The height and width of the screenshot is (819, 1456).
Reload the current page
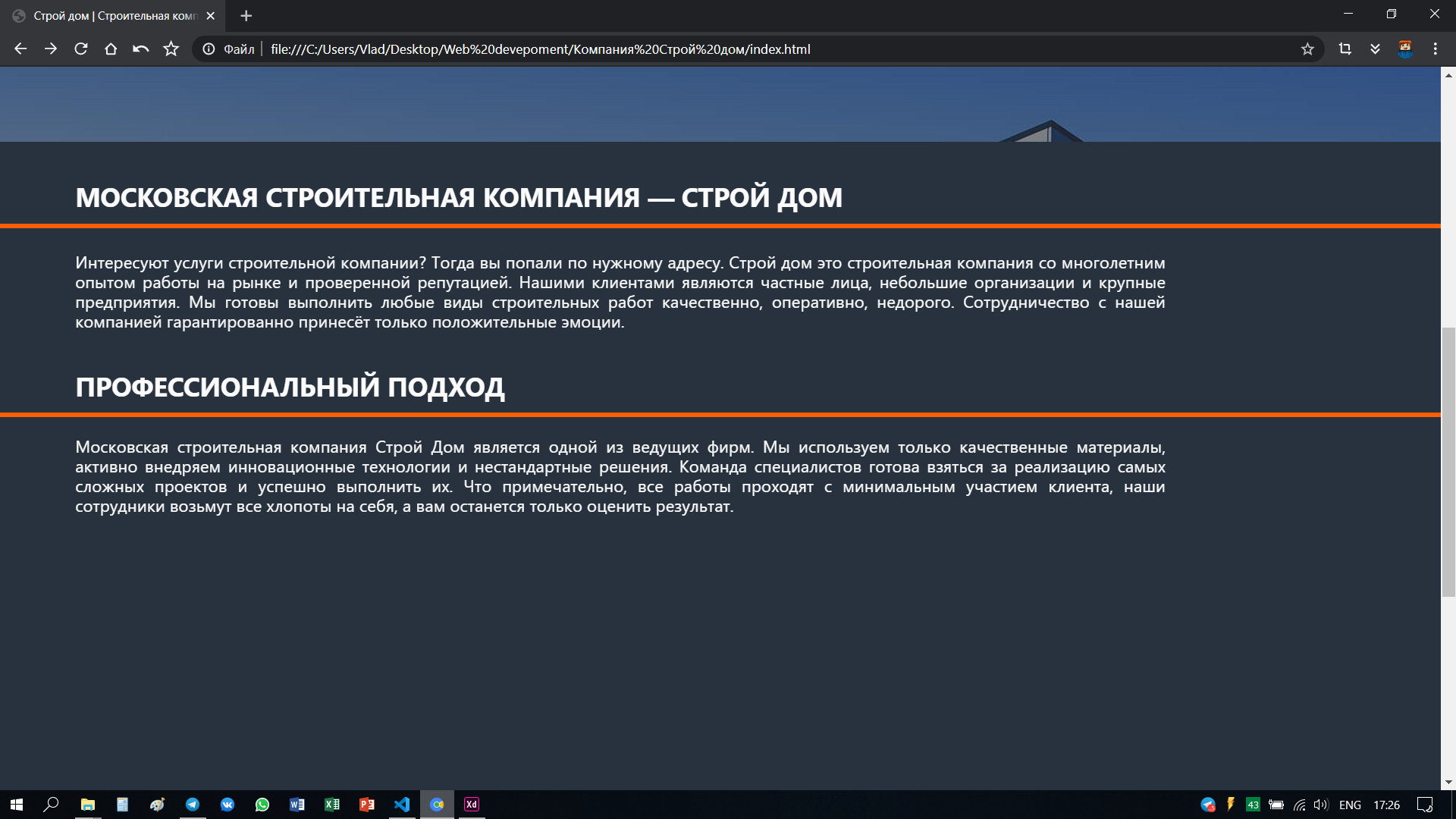(x=81, y=49)
